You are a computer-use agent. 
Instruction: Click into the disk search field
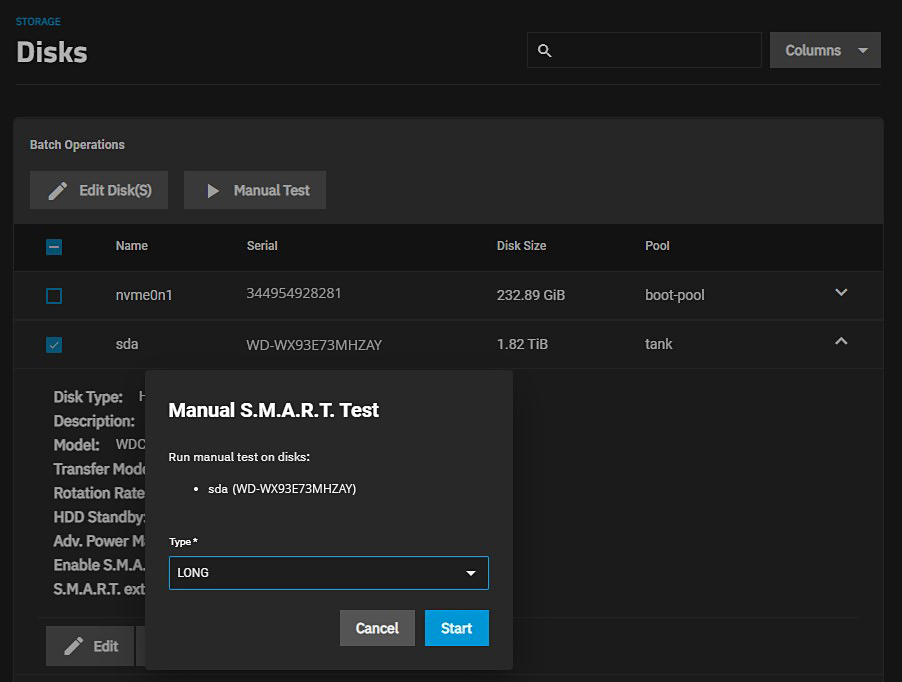tap(655, 50)
